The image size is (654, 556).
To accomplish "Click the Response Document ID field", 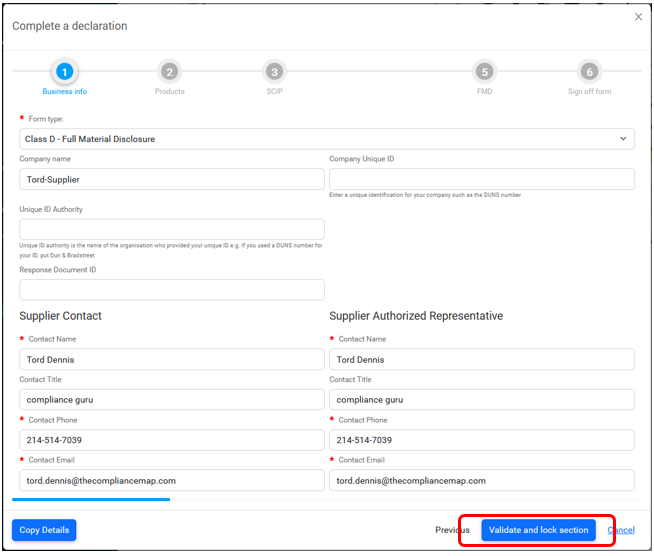I will pos(172,289).
